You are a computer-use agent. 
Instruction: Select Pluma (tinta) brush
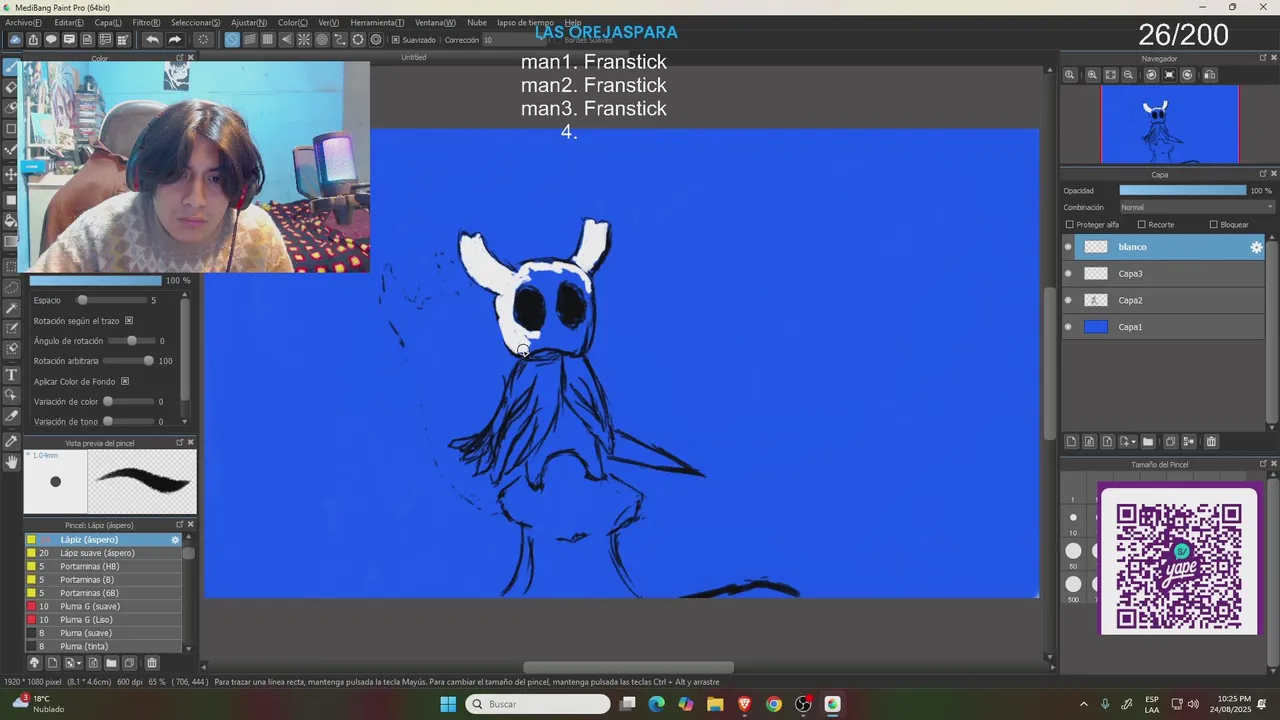103,646
